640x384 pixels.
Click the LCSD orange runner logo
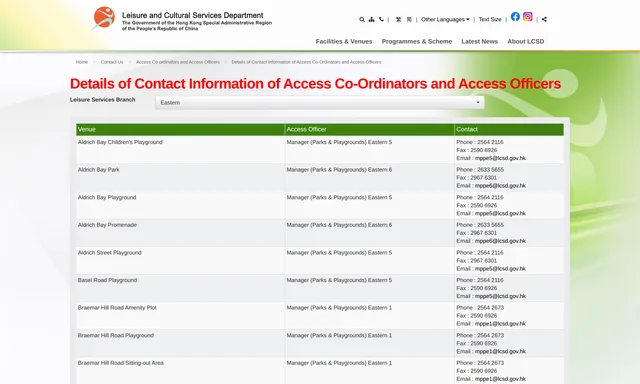(x=104, y=18)
